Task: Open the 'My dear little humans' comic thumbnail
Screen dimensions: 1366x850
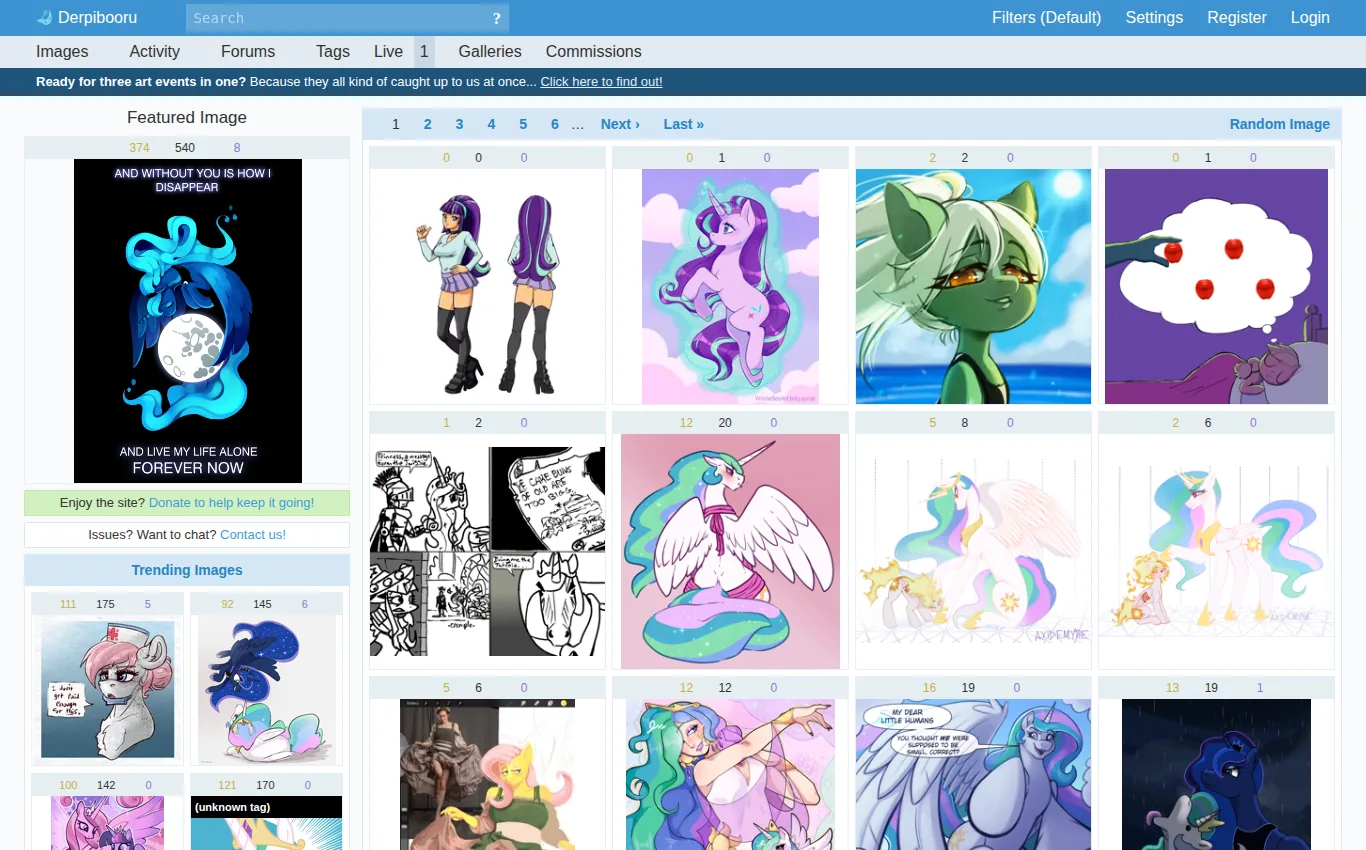Action: pyautogui.click(x=973, y=775)
